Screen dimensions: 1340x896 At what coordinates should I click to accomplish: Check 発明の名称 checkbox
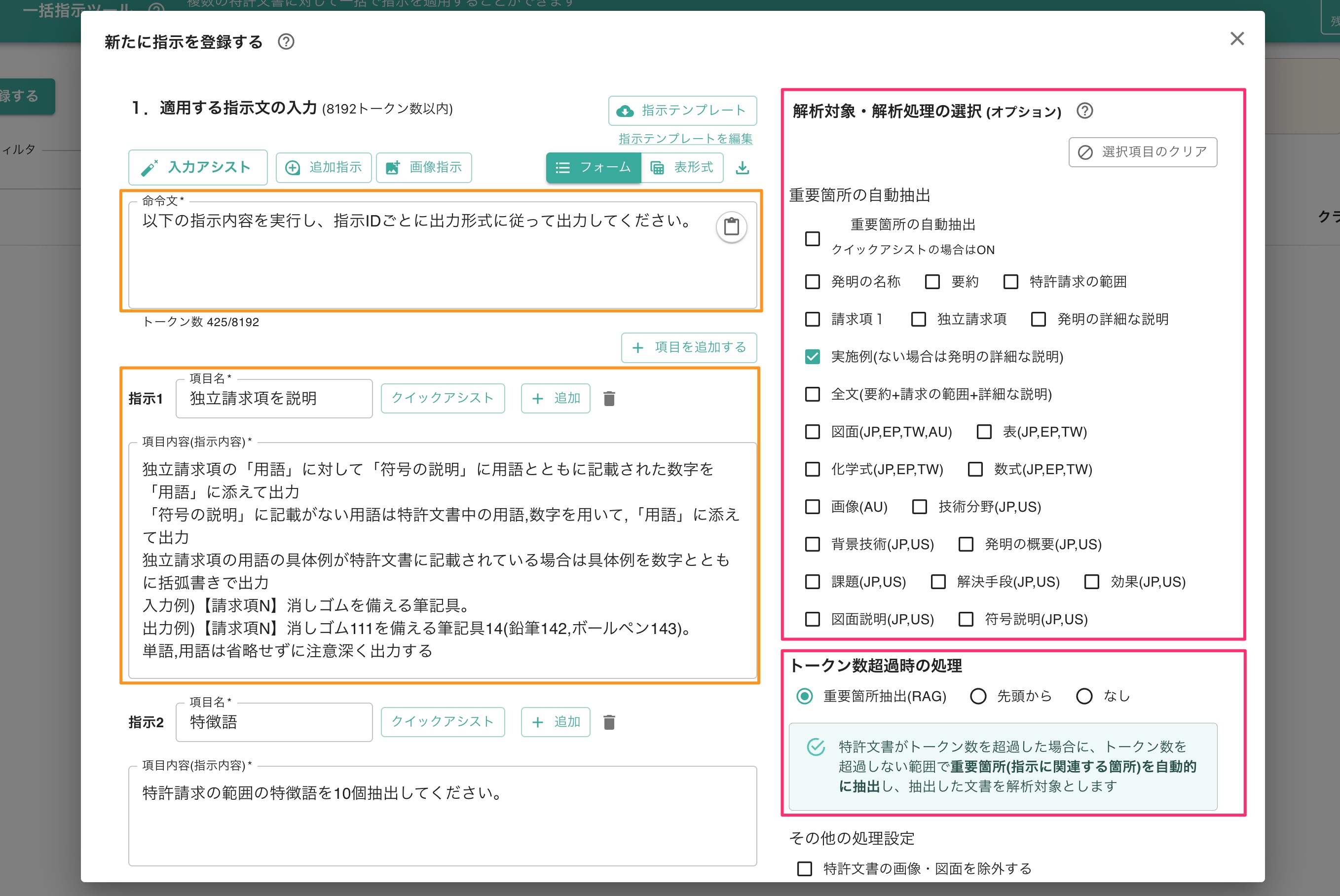(812, 282)
